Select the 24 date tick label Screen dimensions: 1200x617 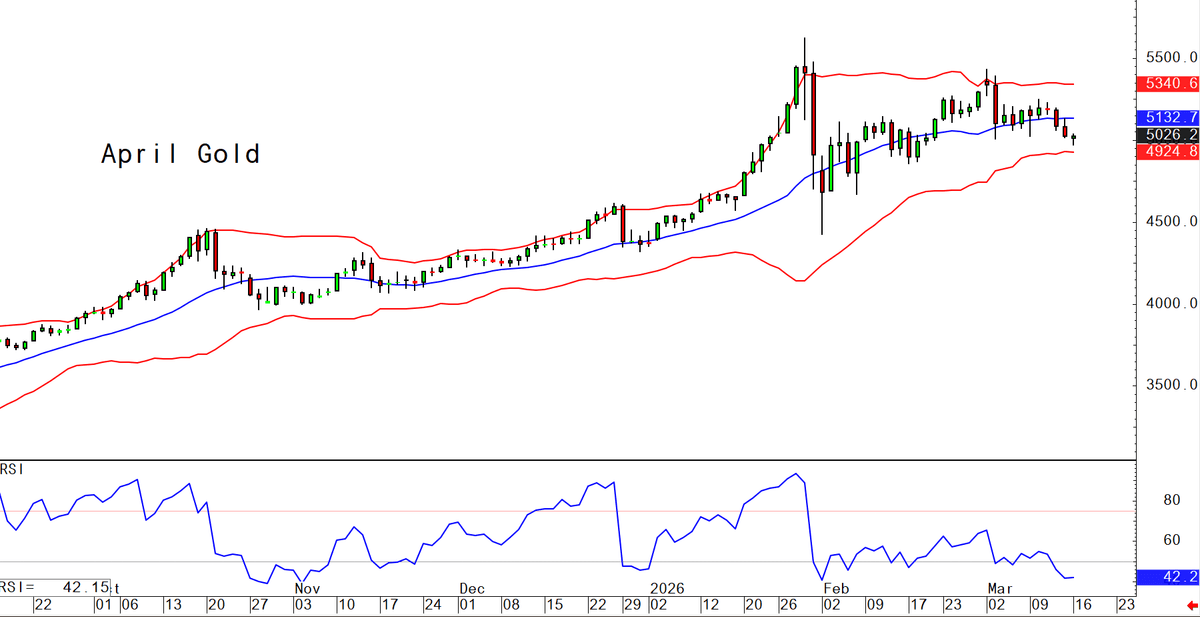pyautogui.click(x=432, y=606)
